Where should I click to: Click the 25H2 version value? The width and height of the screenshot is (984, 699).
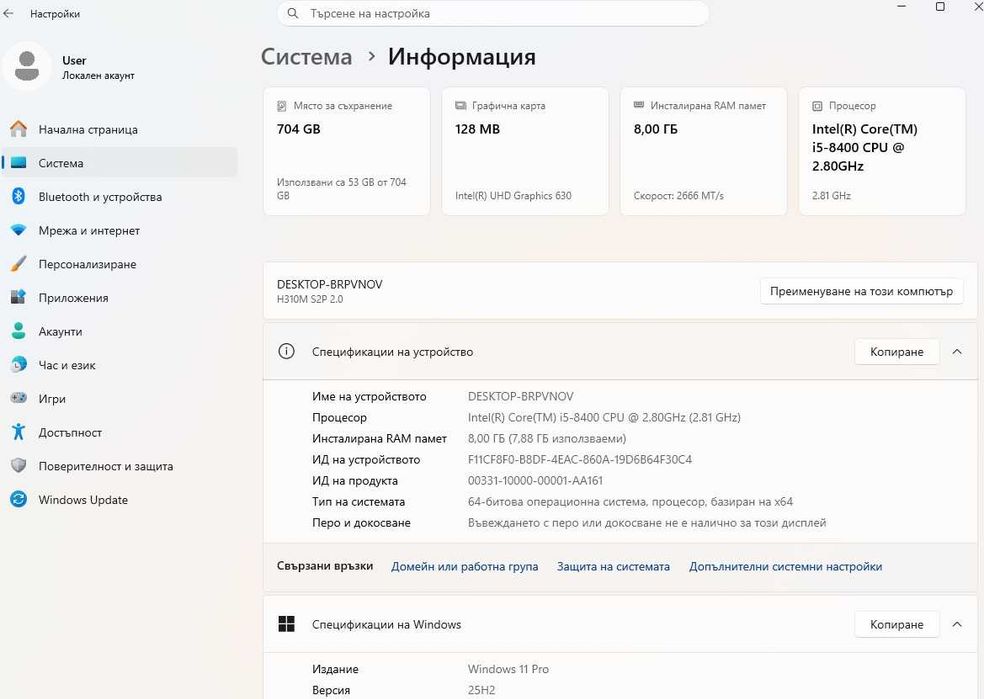coord(481,690)
